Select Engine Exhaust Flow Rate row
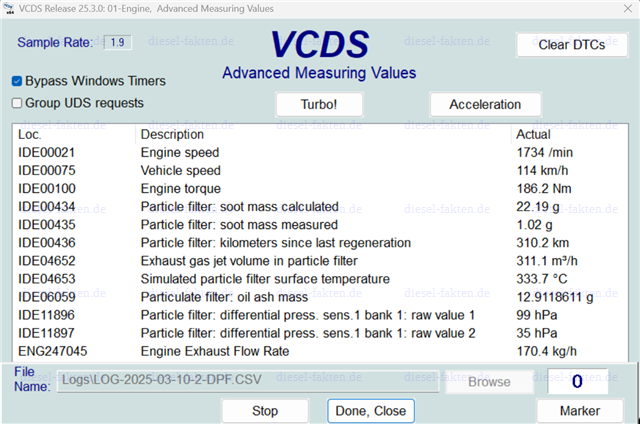The image size is (640, 424). [x=320, y=351]
